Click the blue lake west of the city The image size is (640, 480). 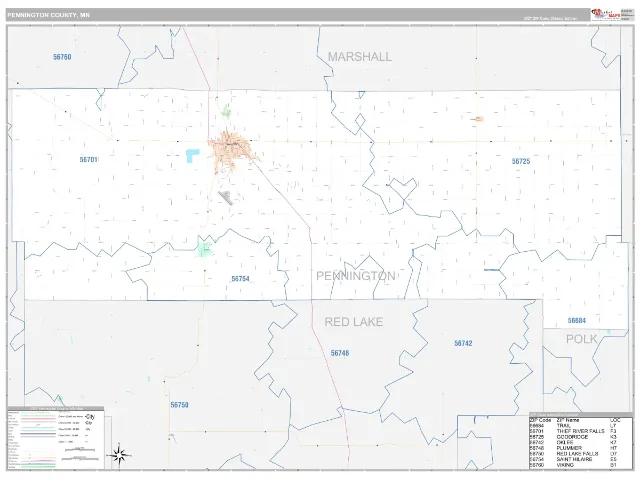tap(193, 156)
